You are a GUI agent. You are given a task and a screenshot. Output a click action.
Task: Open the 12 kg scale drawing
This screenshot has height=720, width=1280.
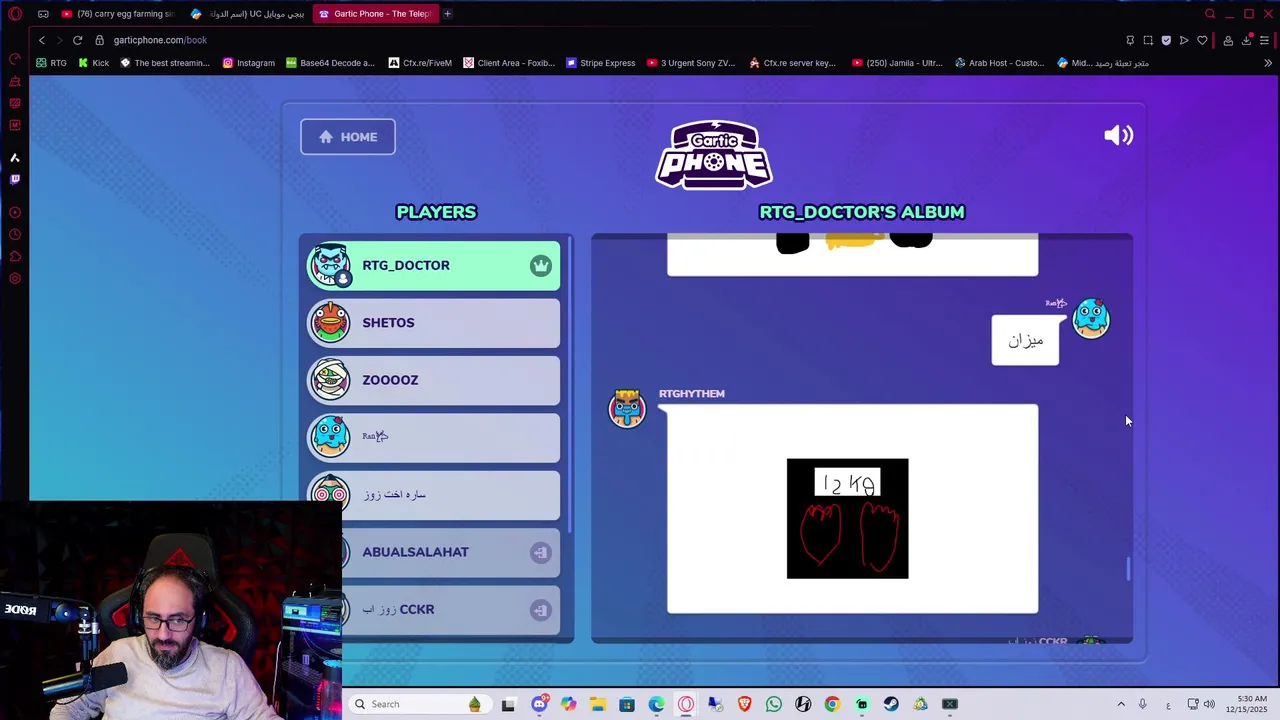click(848, 518)
